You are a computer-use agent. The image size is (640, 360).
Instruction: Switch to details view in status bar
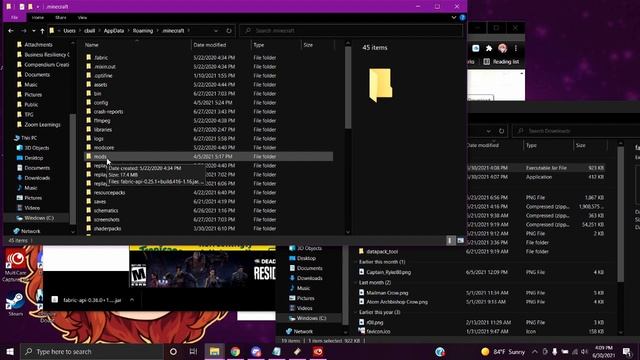click(x=450, y=240)
